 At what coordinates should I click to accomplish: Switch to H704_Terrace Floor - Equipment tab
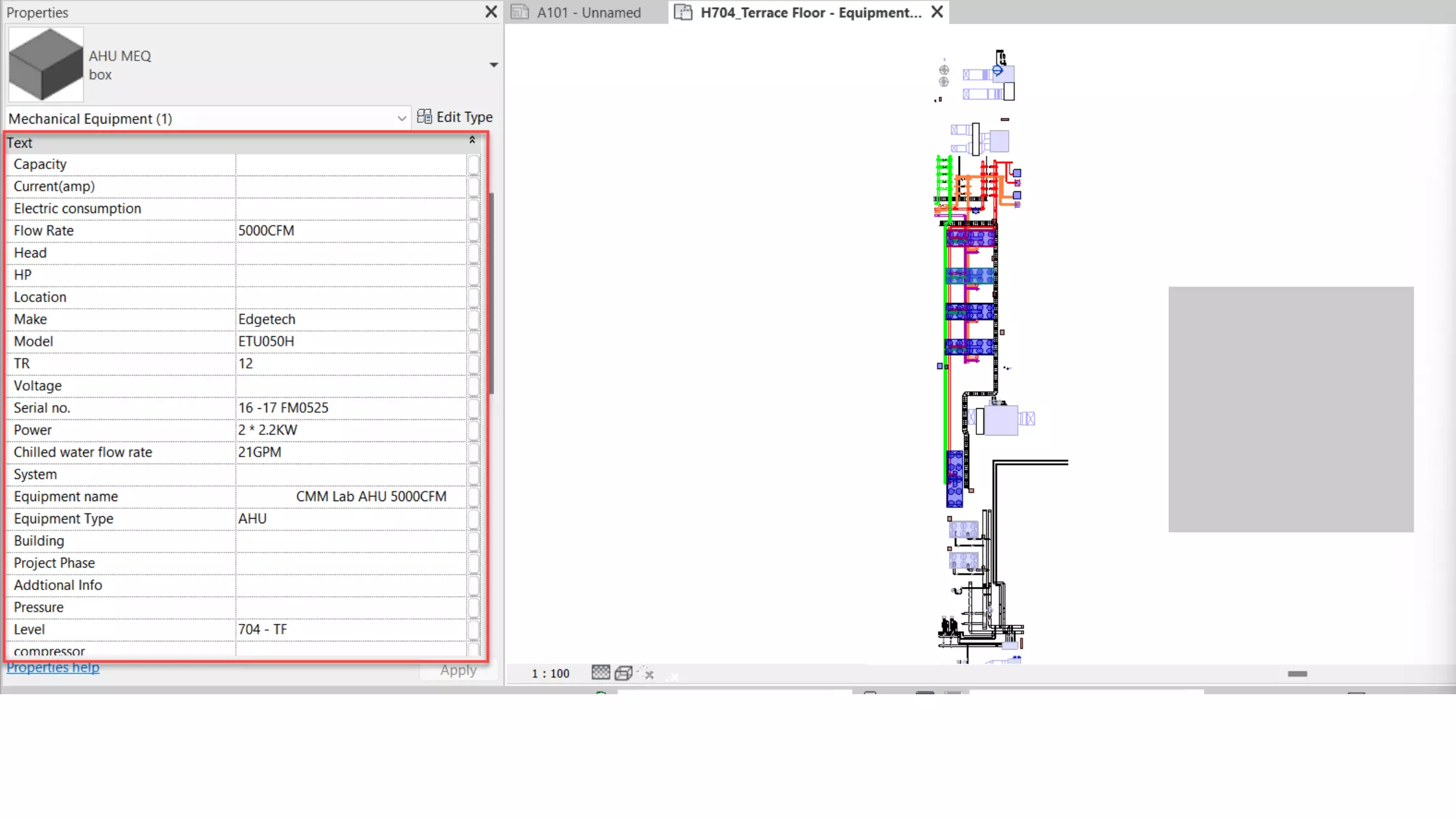click(810, 12)
